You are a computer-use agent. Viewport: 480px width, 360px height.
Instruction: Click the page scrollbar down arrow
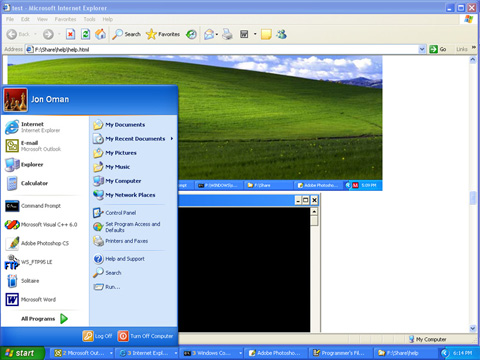pos(473,328)
